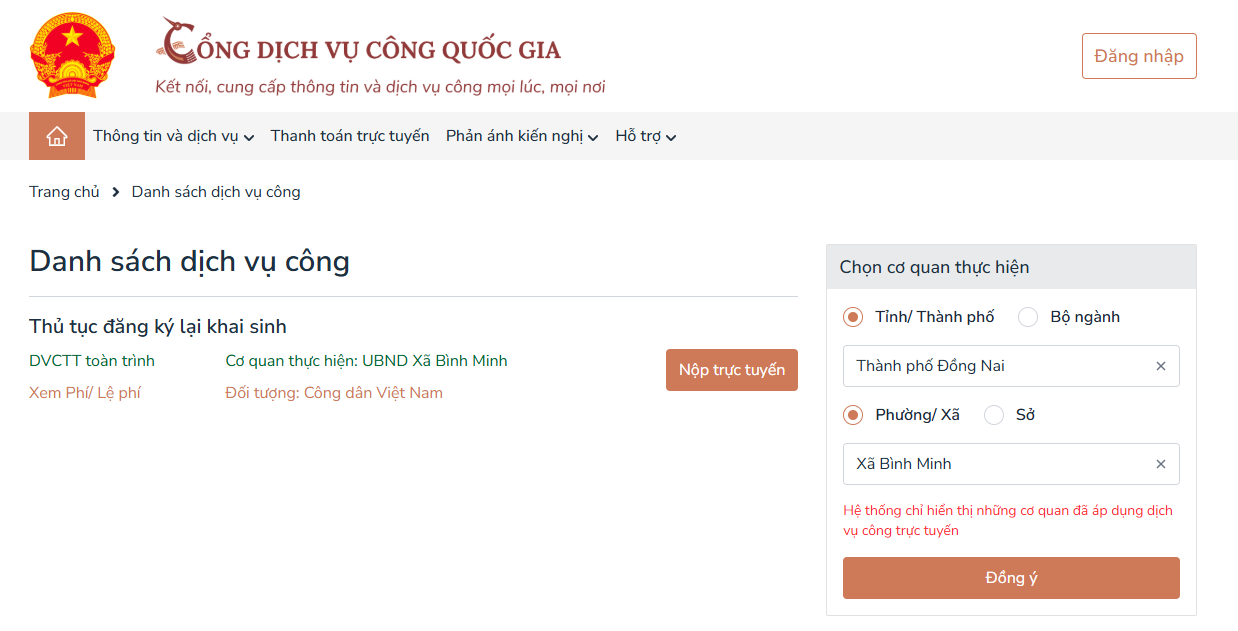The width and height of the screenshot is (1238, 631).
Task: Open the Xem Phí/ Lệ phí link
Action: coord(85,393)
